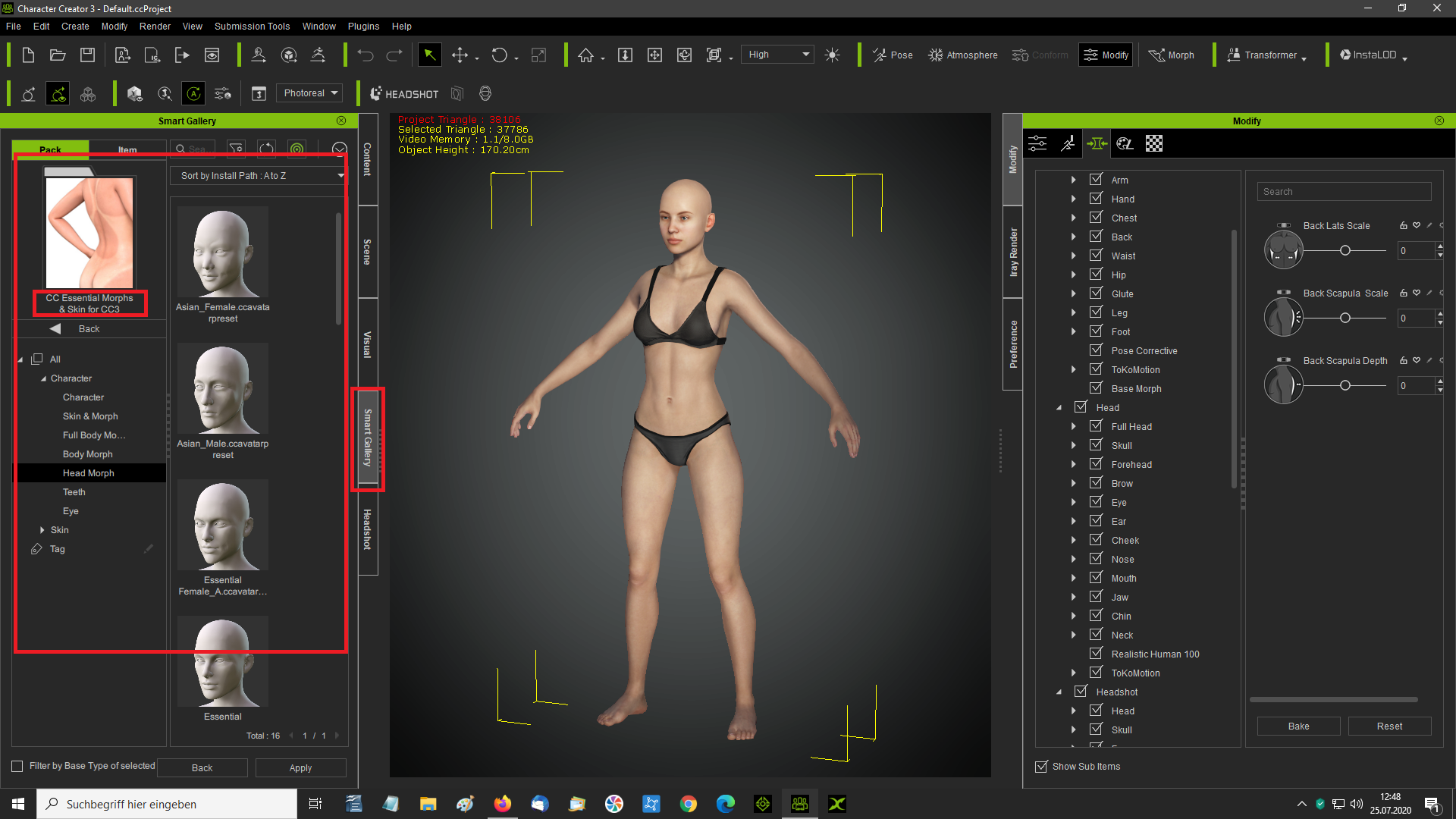Click the Auto-update A circle icon
This screenshot has width=1456, height=819.
(x=194, y=93)
